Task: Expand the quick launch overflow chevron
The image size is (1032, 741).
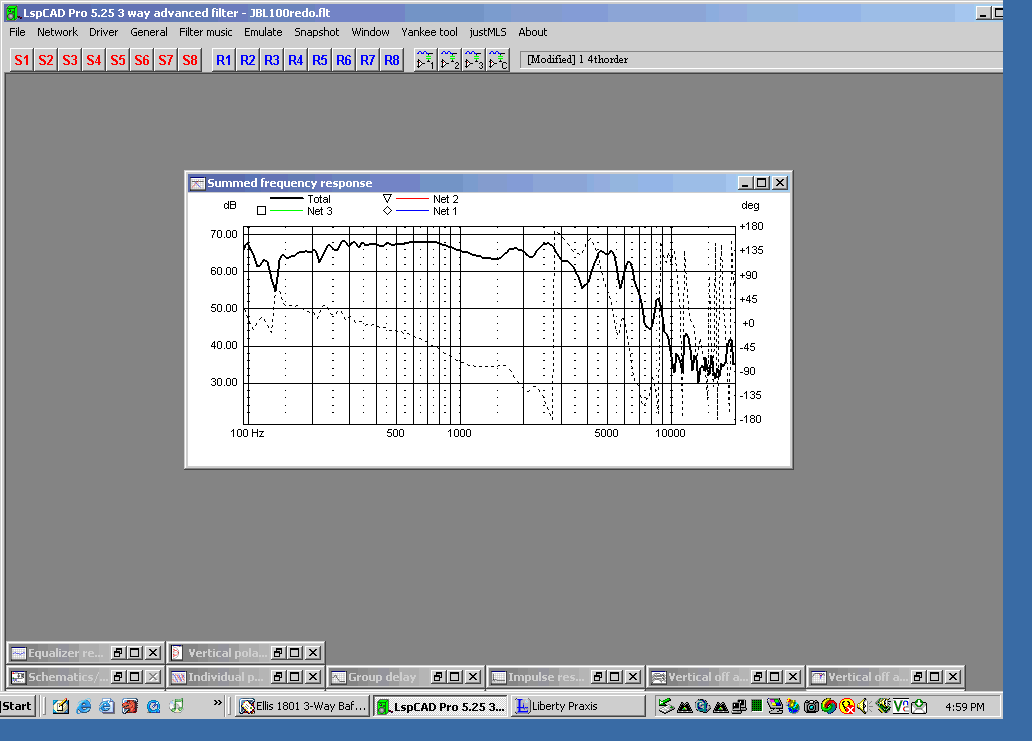Action: click(217, 705)
